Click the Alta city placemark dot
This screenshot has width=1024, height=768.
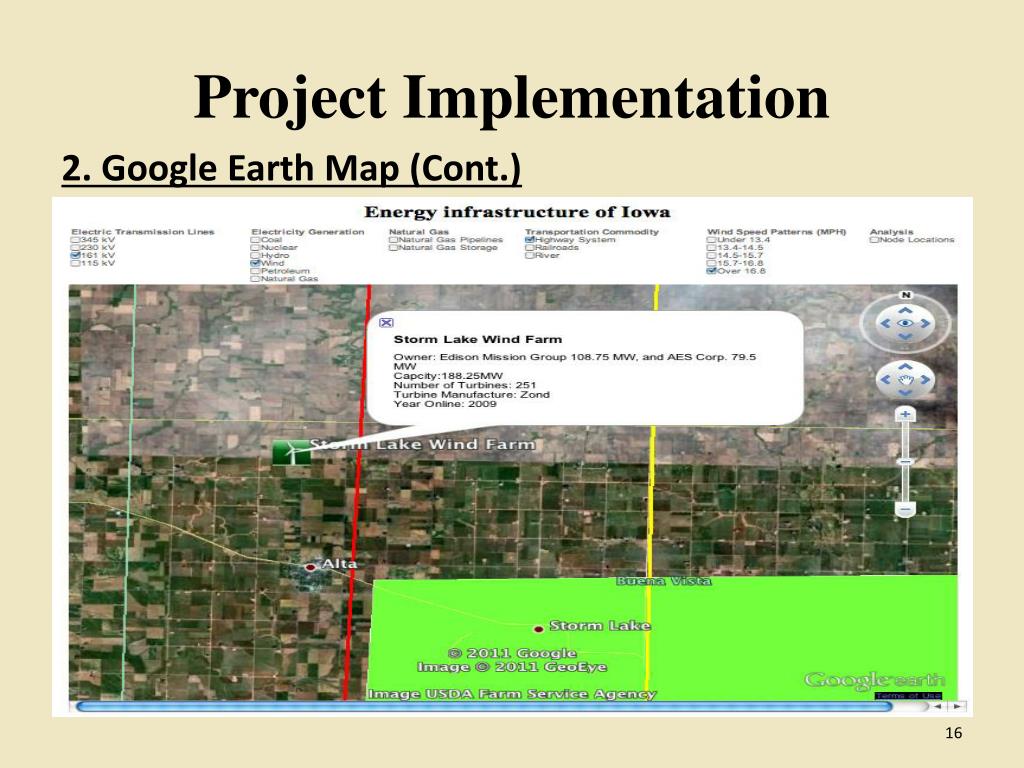(312, 567)
